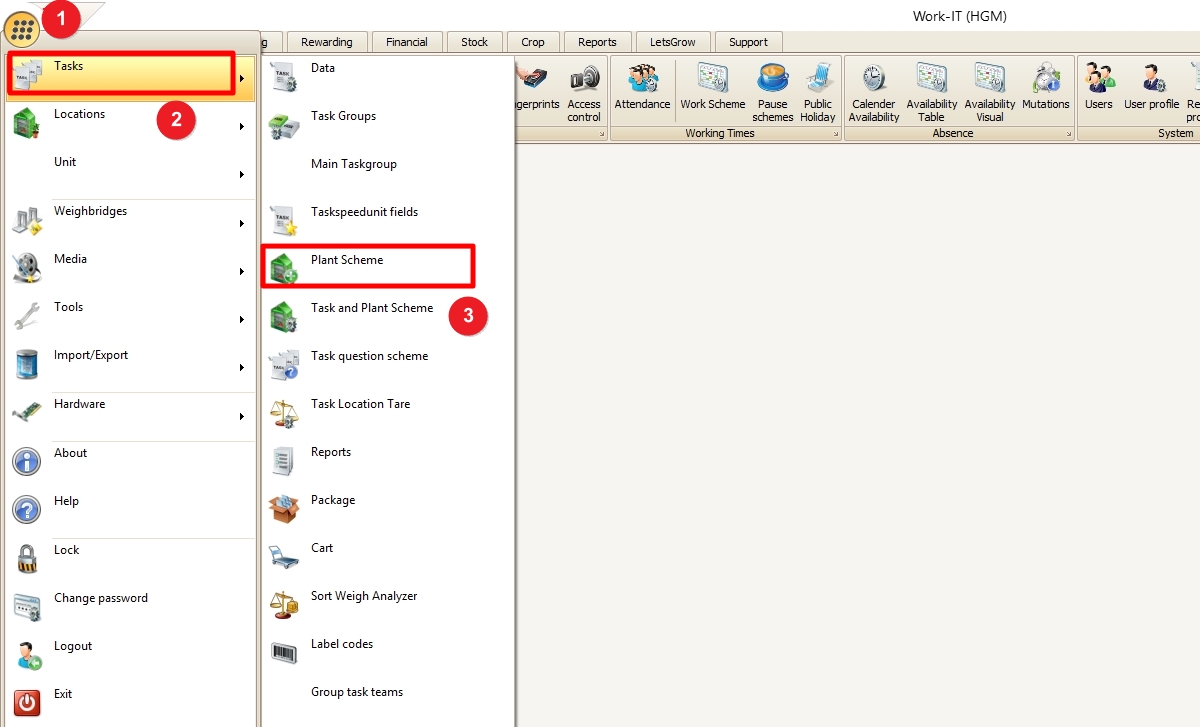Switch to the Crop tab
The width and height of the screenshot is (1200, 727).
tap(533, 42)
